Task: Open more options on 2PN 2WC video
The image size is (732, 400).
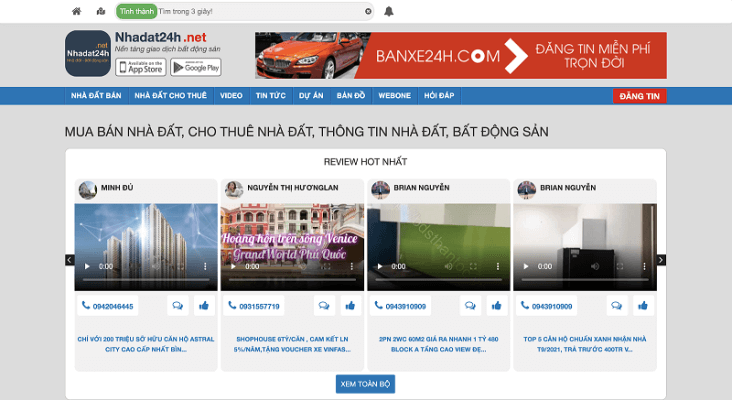Action: [x=498, y=267]
